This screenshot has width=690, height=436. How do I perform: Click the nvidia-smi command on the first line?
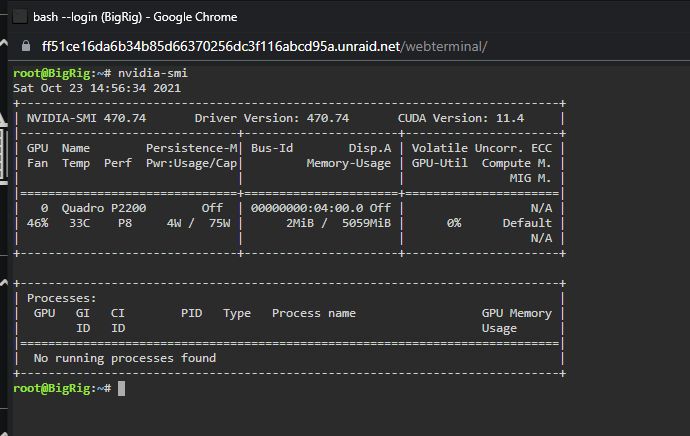[x=153, y=73]
